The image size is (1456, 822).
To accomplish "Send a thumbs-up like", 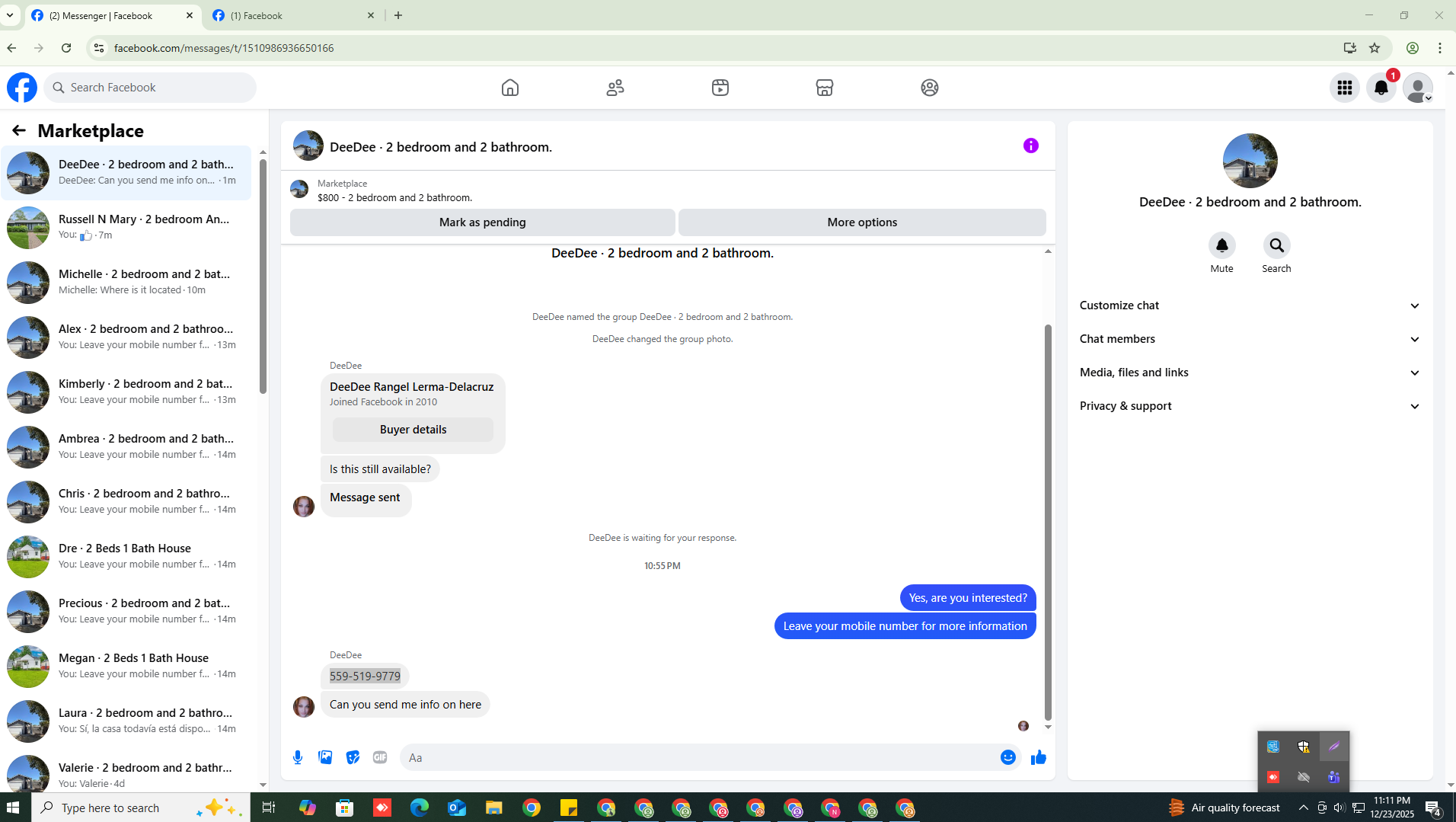I will coord(1039,757).
